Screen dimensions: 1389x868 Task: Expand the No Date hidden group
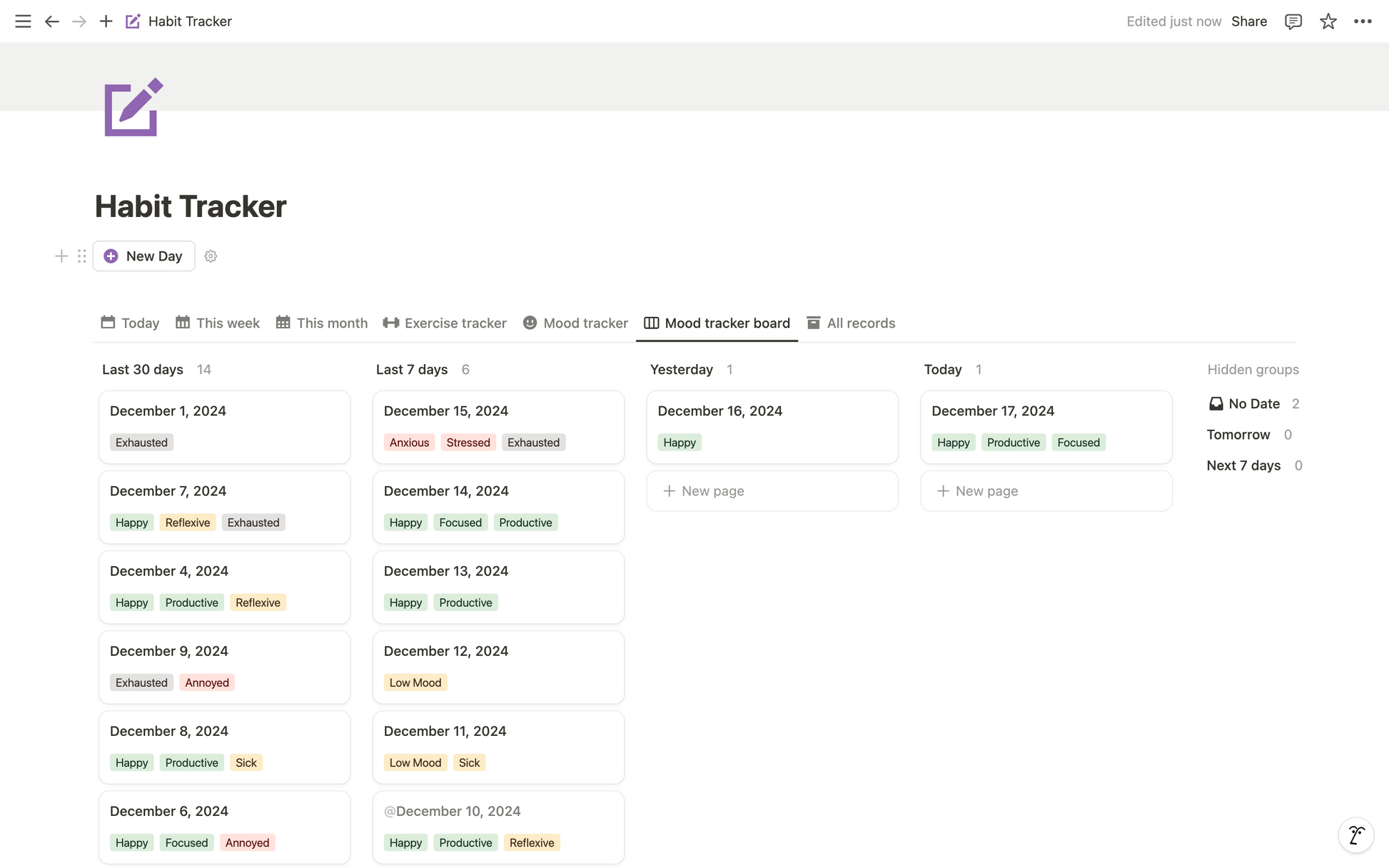click(1253, 404)
